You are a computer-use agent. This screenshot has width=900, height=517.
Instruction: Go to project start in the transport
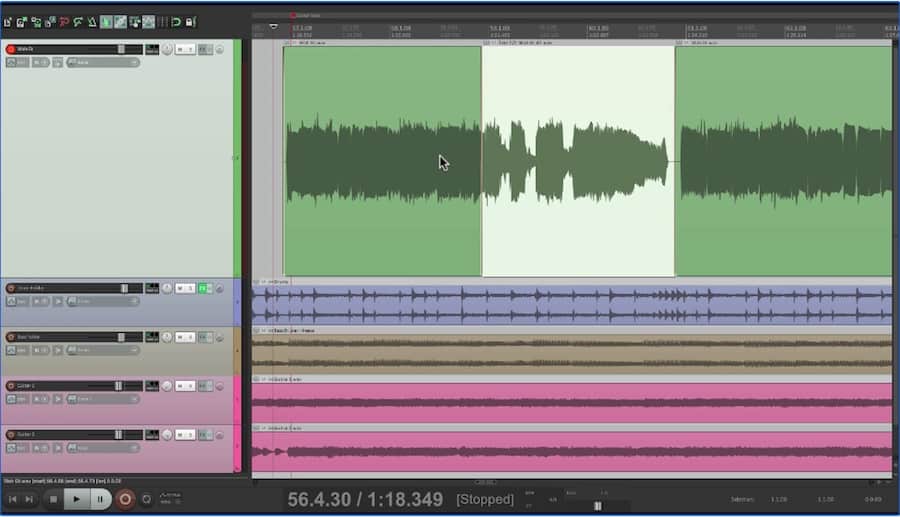coord(13,499)
